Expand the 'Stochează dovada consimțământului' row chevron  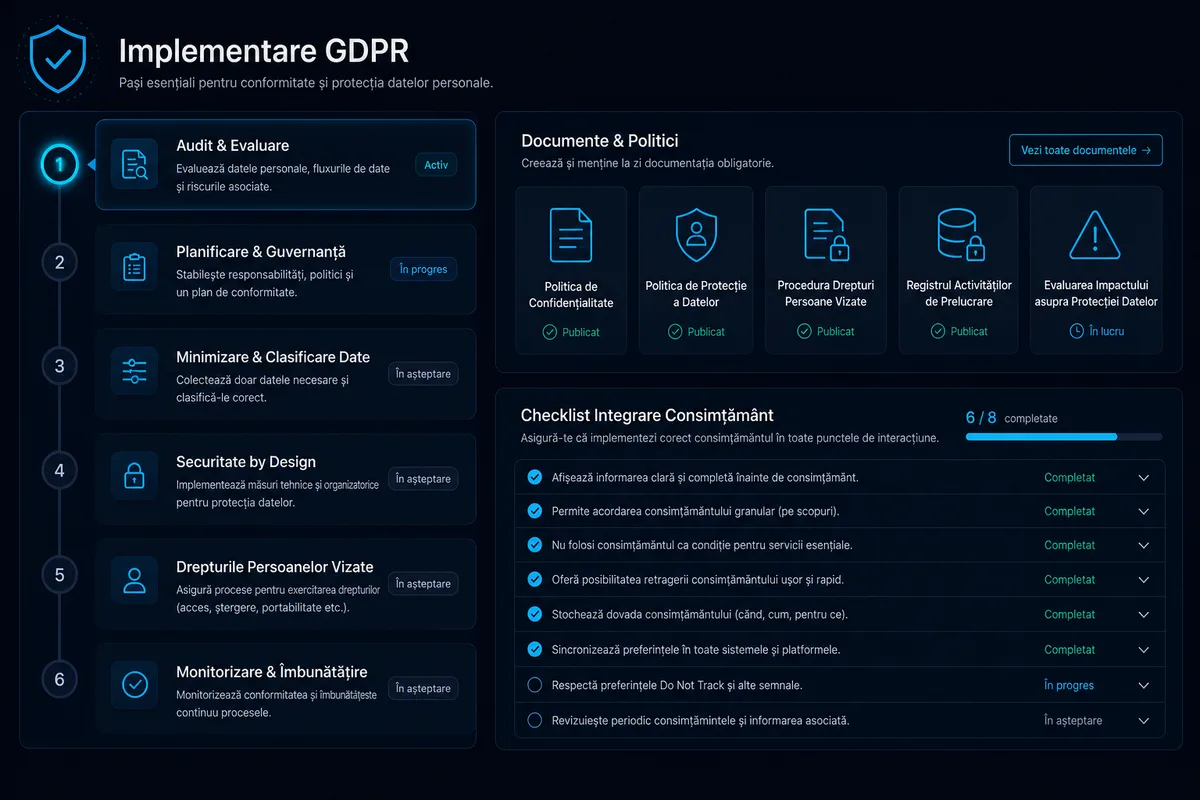(x=1144, y=615)
